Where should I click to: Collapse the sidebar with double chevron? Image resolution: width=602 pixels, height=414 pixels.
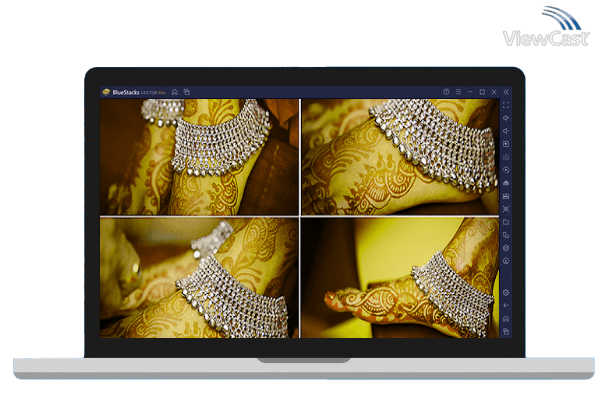[x=506, y=92]
